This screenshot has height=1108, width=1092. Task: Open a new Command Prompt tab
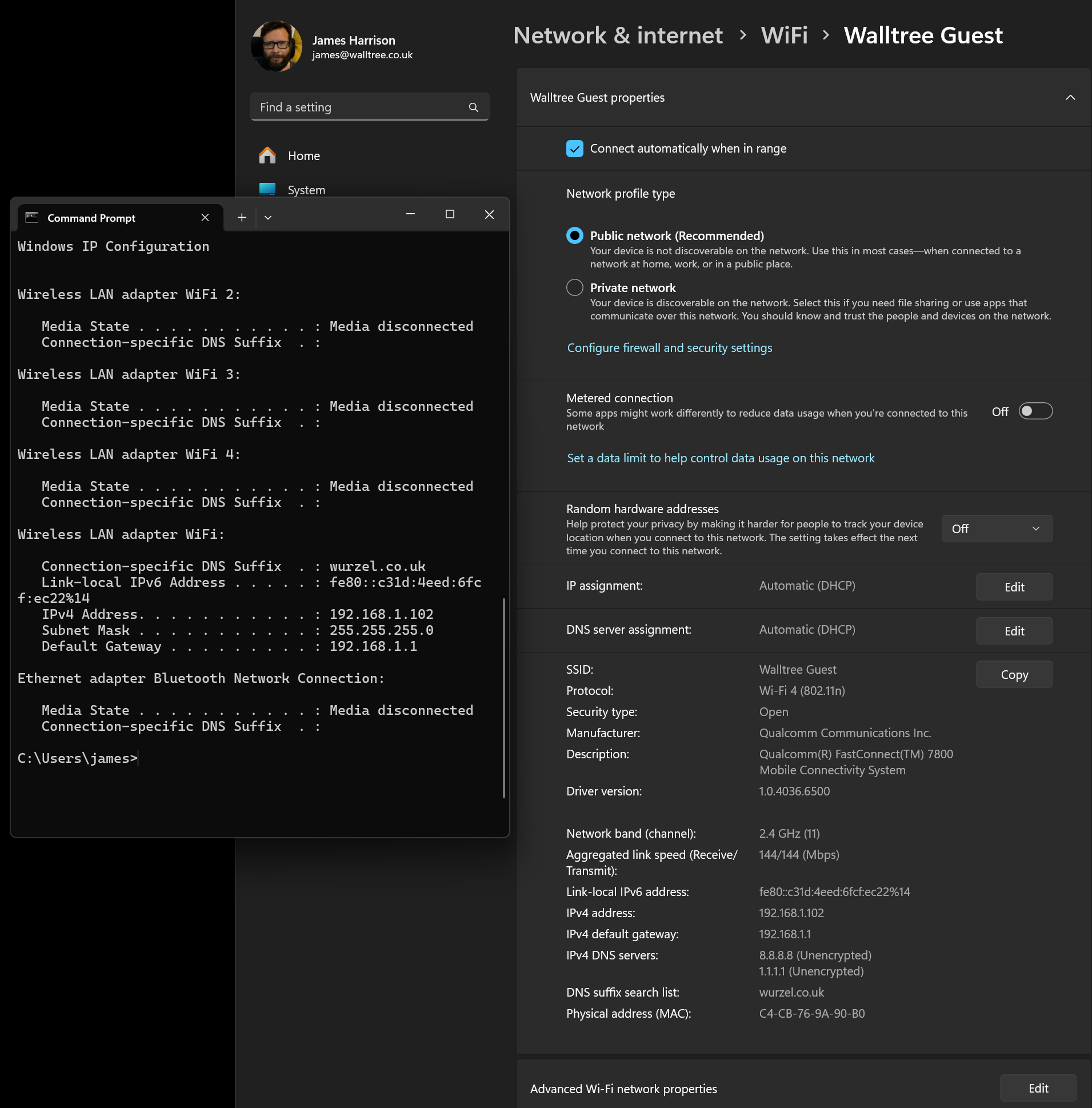(242, 217)
